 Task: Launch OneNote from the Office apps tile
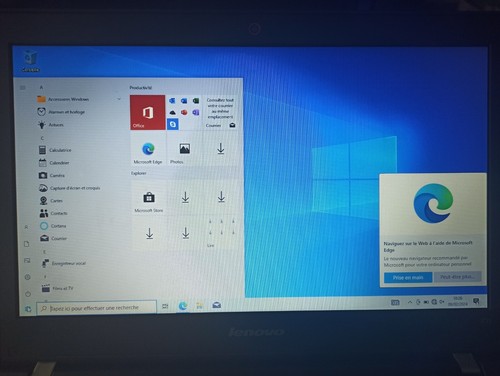(196, 112)
